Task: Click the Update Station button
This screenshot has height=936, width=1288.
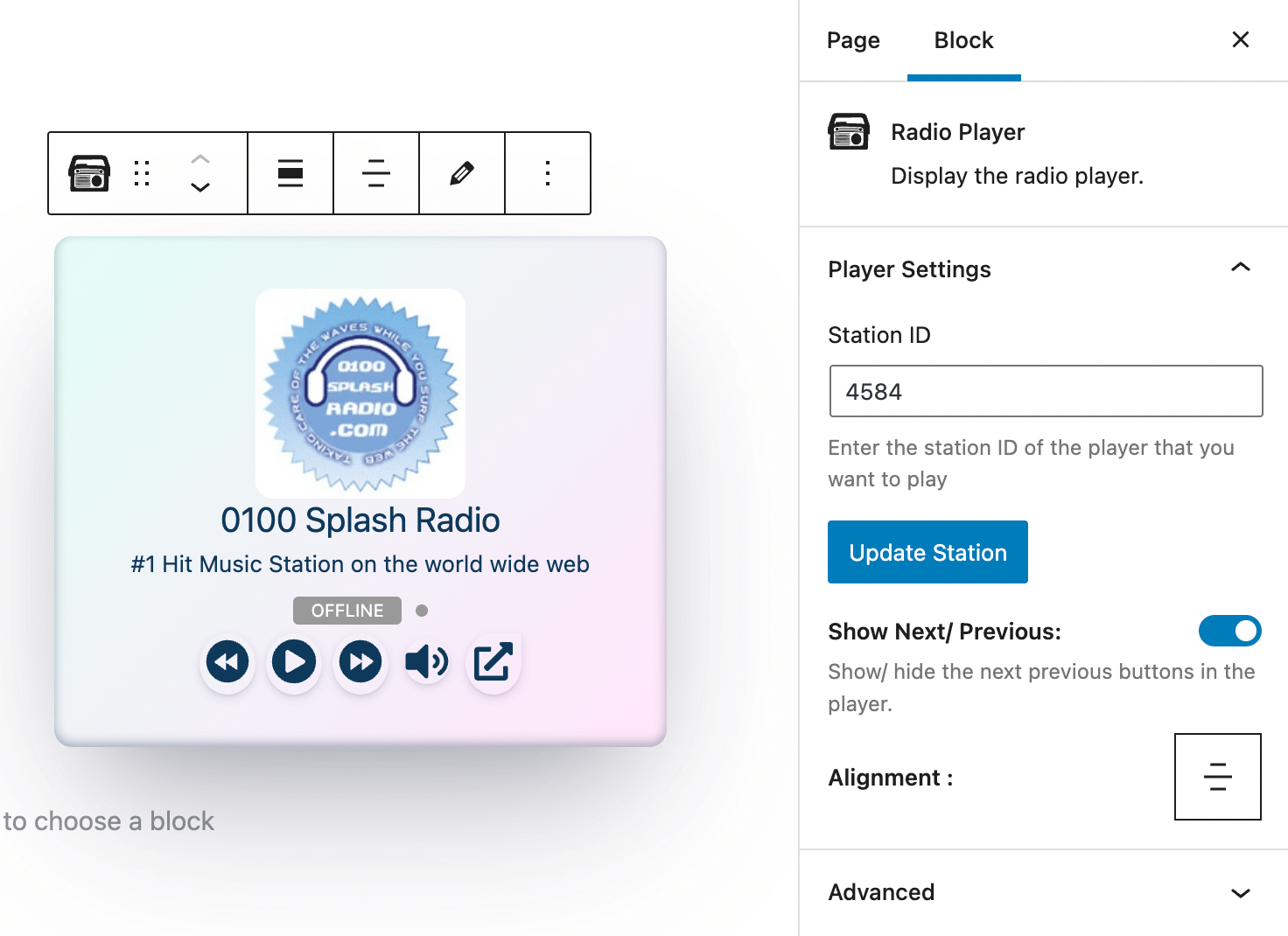Action: (927, 552)
